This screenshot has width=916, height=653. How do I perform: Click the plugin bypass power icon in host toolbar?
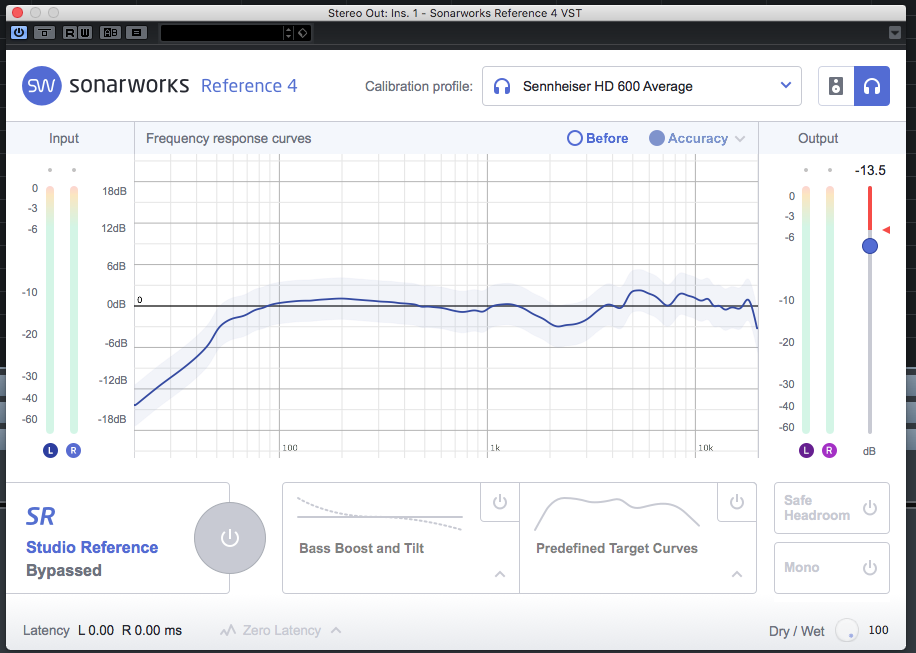tap(19, 32)
